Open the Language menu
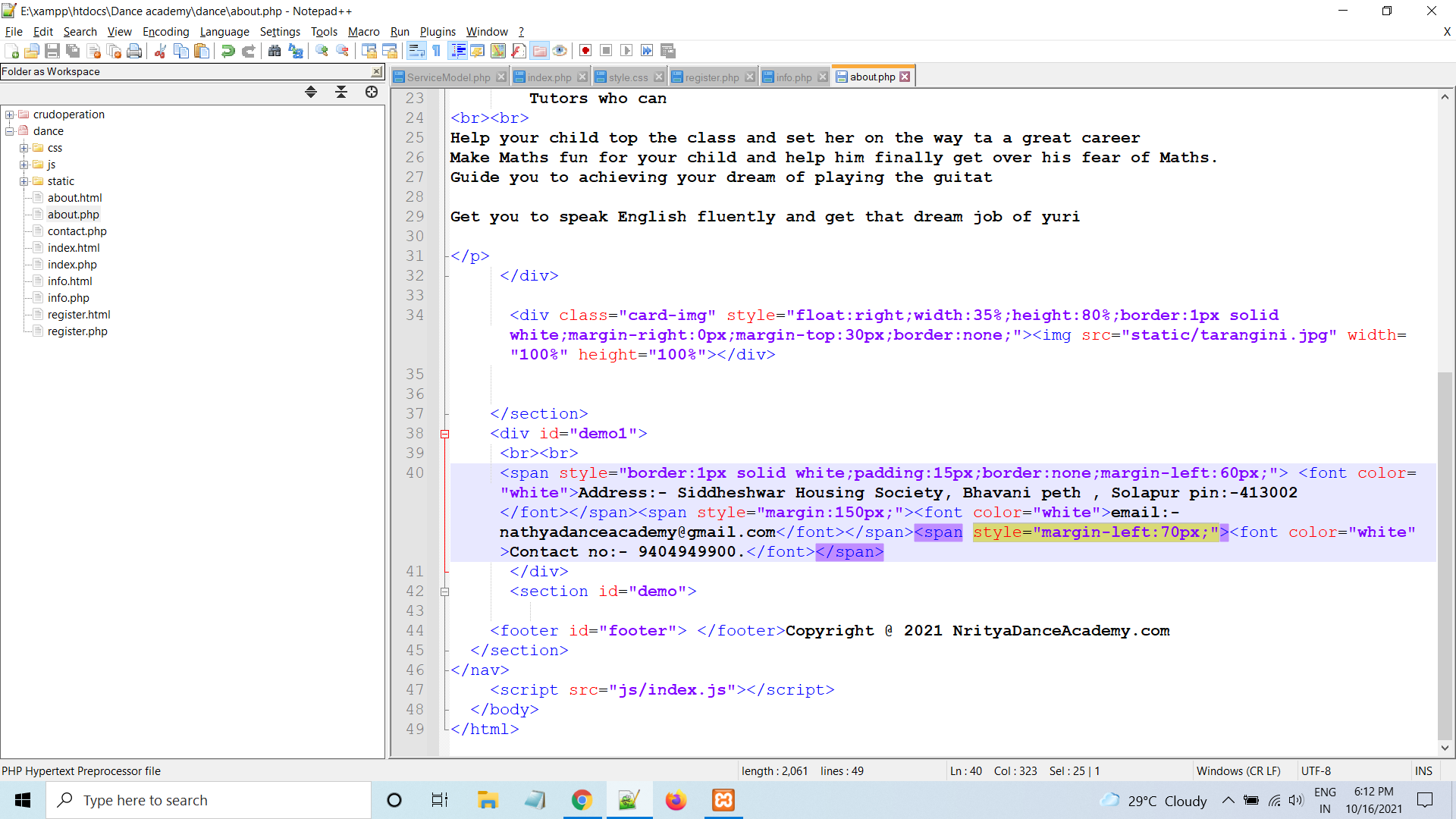Viewport: 1456px width, 819px height. [224, 31]
